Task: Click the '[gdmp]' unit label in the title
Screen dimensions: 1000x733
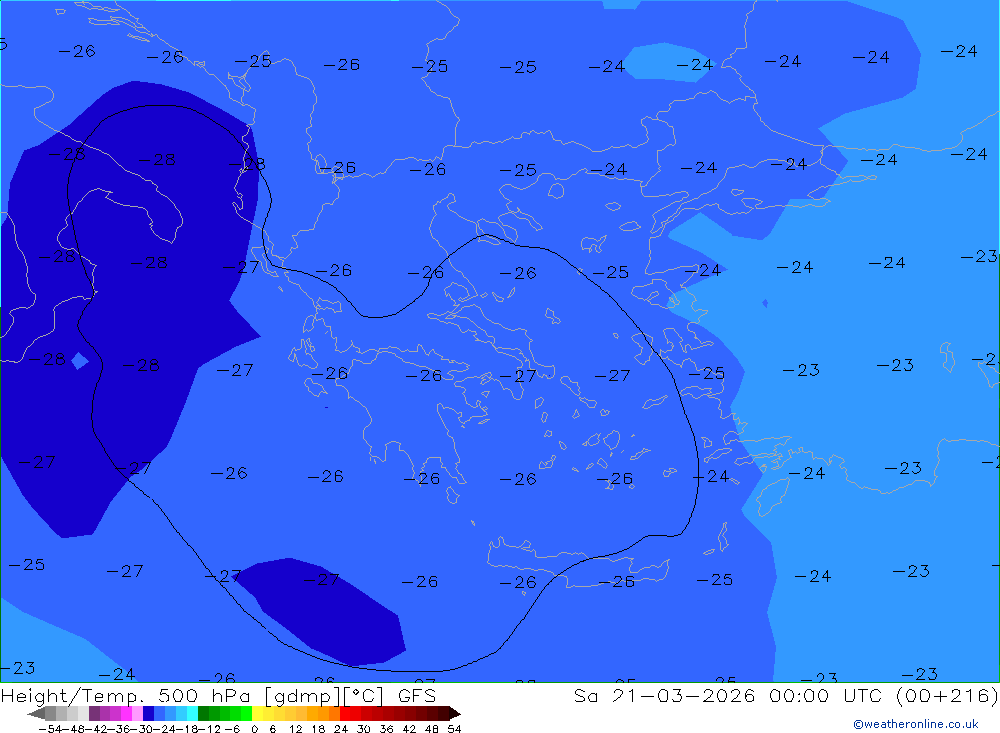Action: 303,695
